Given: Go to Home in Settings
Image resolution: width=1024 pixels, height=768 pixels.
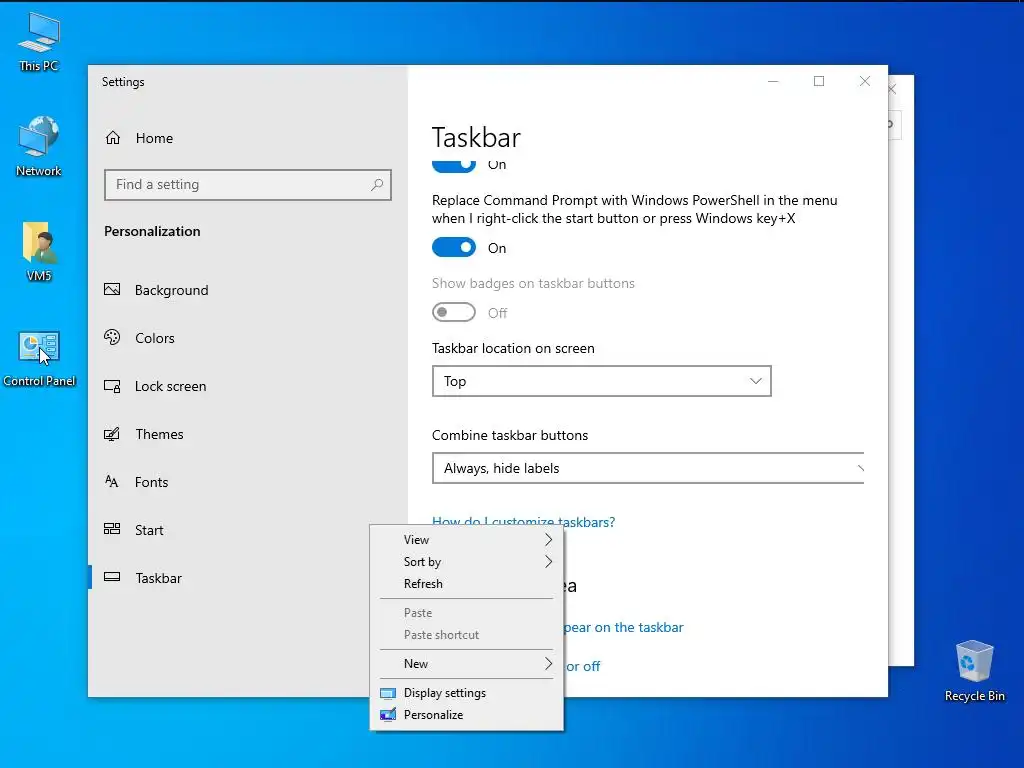Looking at the screenshot, I should tap(248, 138).
